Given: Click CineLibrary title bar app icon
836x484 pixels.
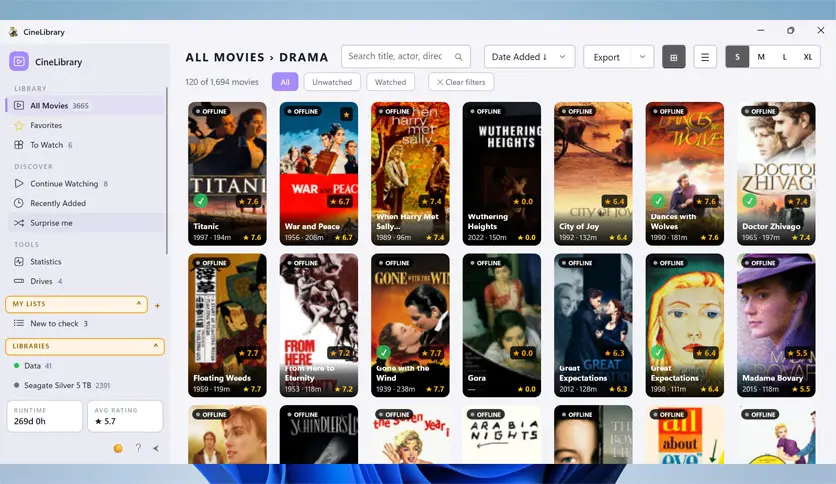Looking at the screenshot, I should click(13, 32).
